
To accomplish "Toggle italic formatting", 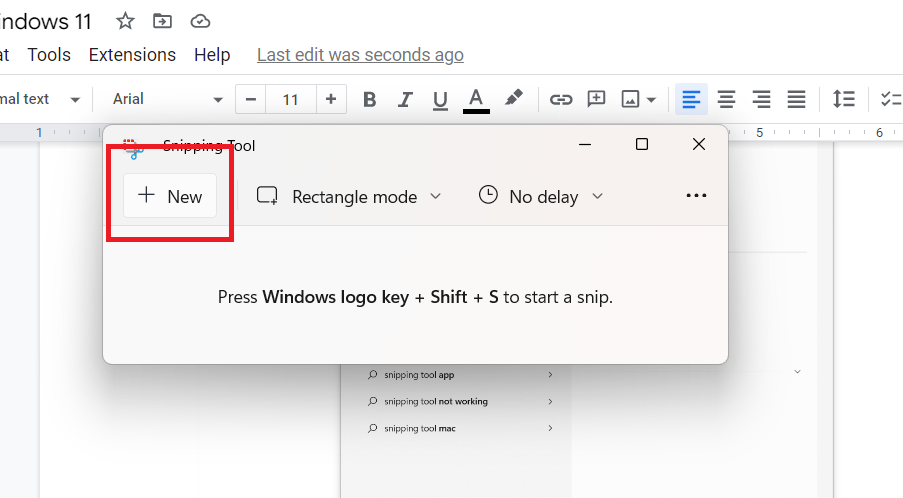I will 405,100.
